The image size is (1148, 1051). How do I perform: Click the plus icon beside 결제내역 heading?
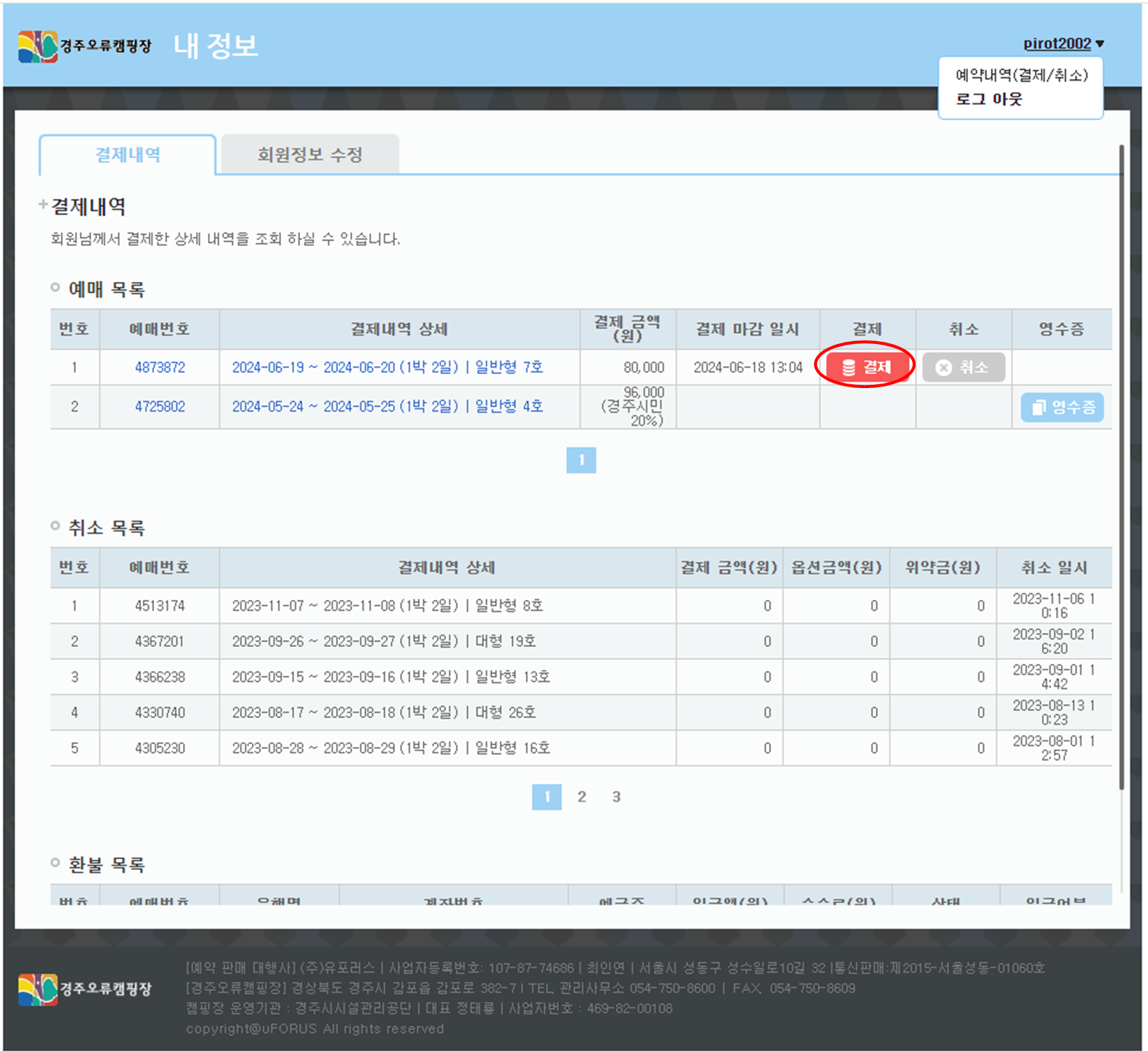tap(43, 204)
